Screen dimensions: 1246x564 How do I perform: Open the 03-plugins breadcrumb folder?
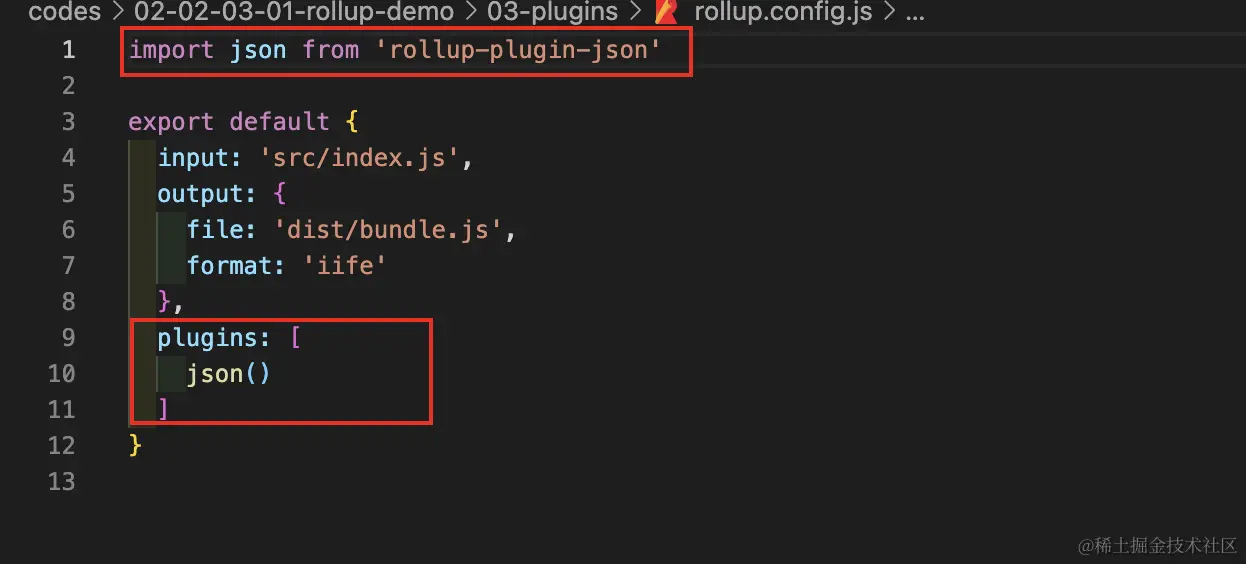[x=553, y=13]
